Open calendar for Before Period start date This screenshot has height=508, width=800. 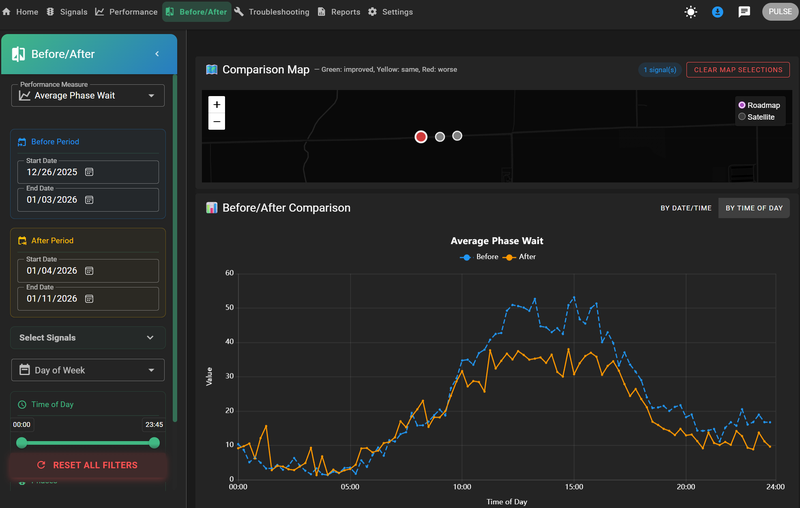(89, 172)
